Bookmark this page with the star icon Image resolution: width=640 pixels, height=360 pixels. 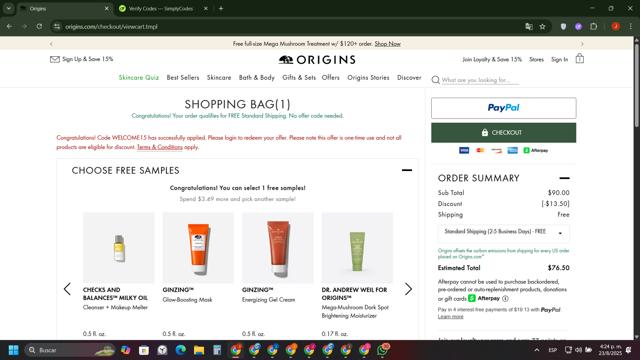tap(542, 27)
